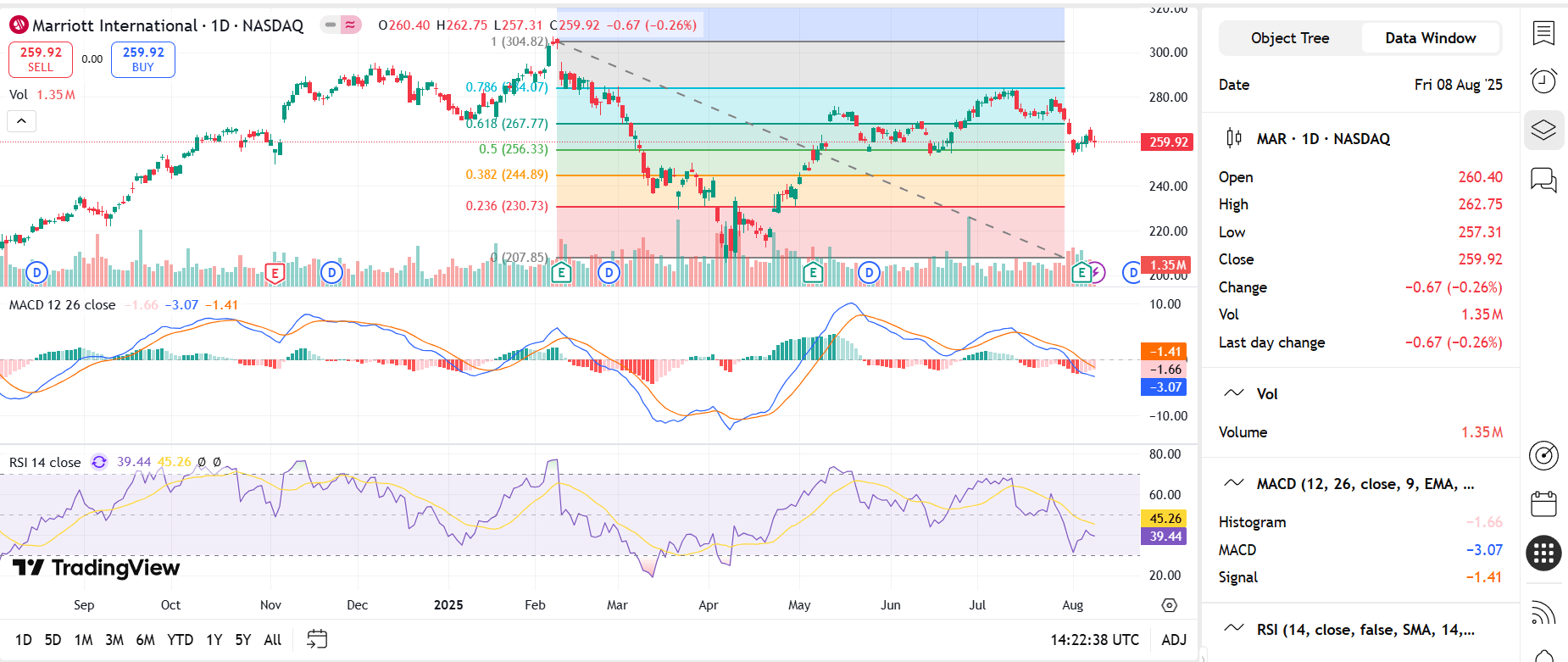Toggle the grey dash indicator pill

331,25
